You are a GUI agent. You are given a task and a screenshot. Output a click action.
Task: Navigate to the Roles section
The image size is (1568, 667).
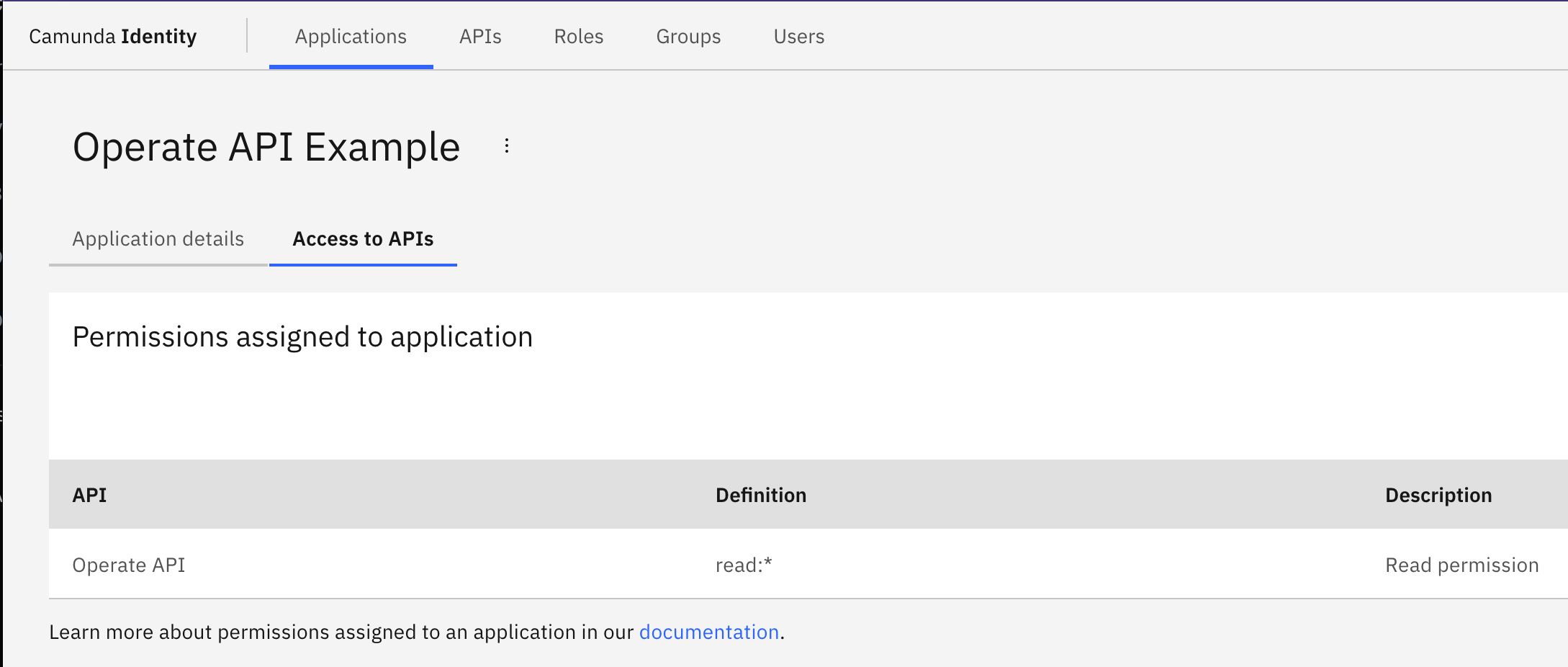pos(578,36)
